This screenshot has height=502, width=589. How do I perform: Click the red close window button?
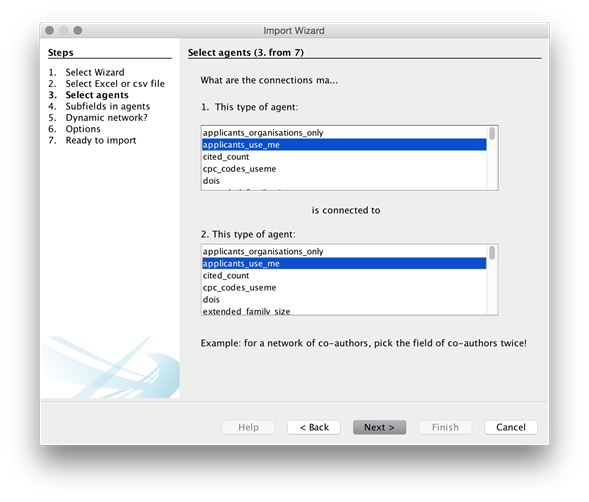49,30
